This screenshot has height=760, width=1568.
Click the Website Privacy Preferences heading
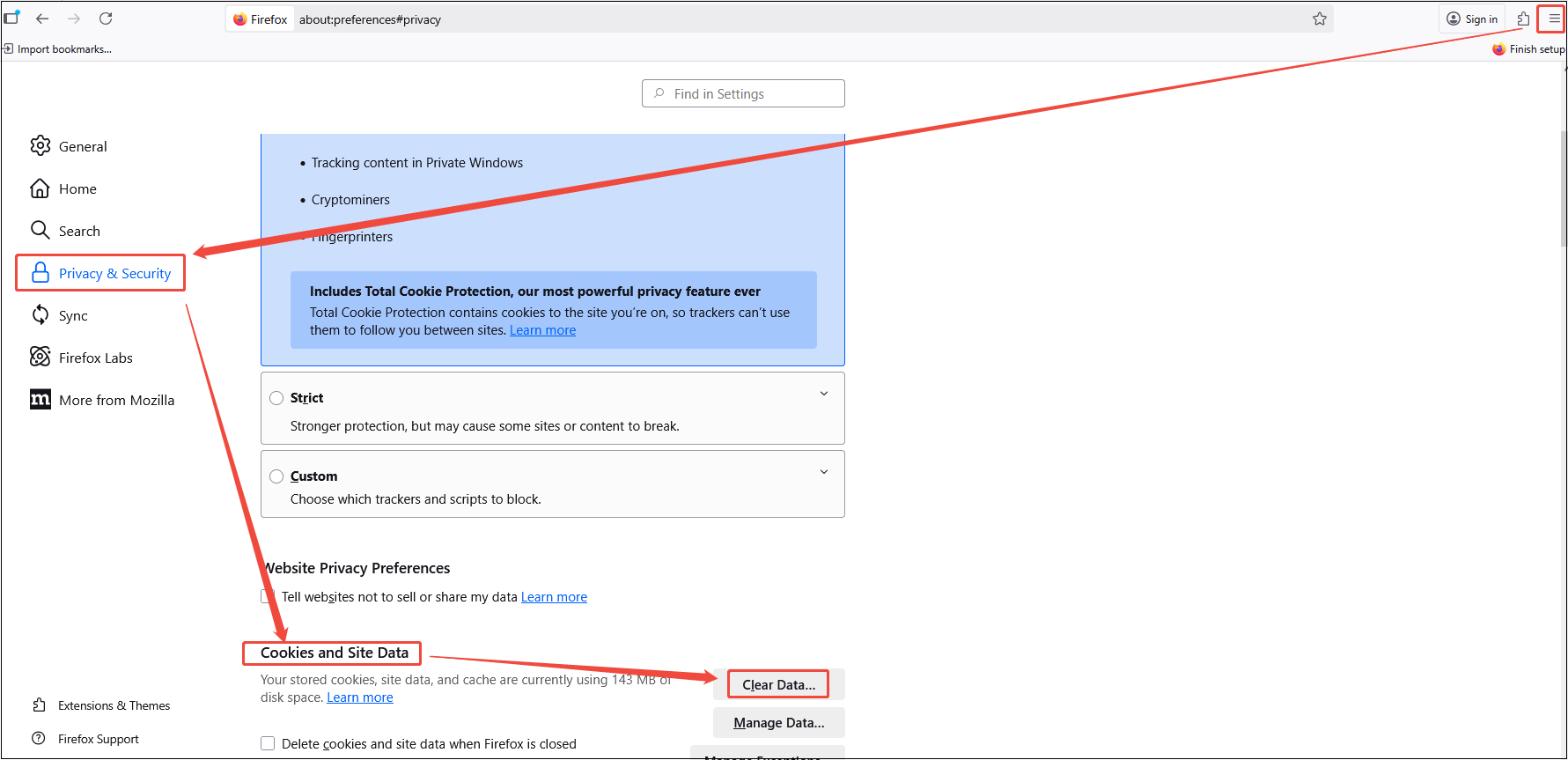pyautogui.click(x=357, y=568)
